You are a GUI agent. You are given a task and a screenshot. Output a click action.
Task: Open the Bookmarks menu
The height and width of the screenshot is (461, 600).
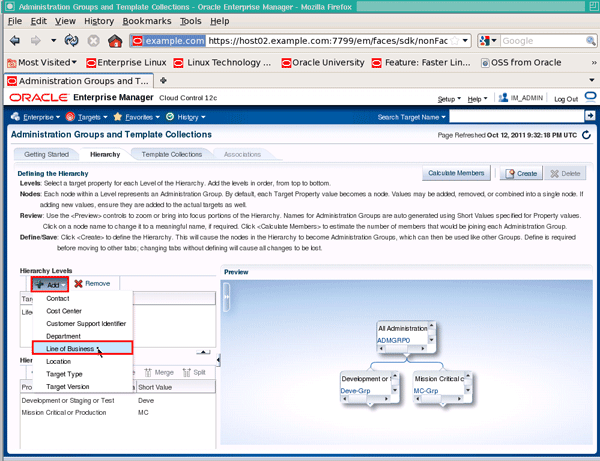147,21
